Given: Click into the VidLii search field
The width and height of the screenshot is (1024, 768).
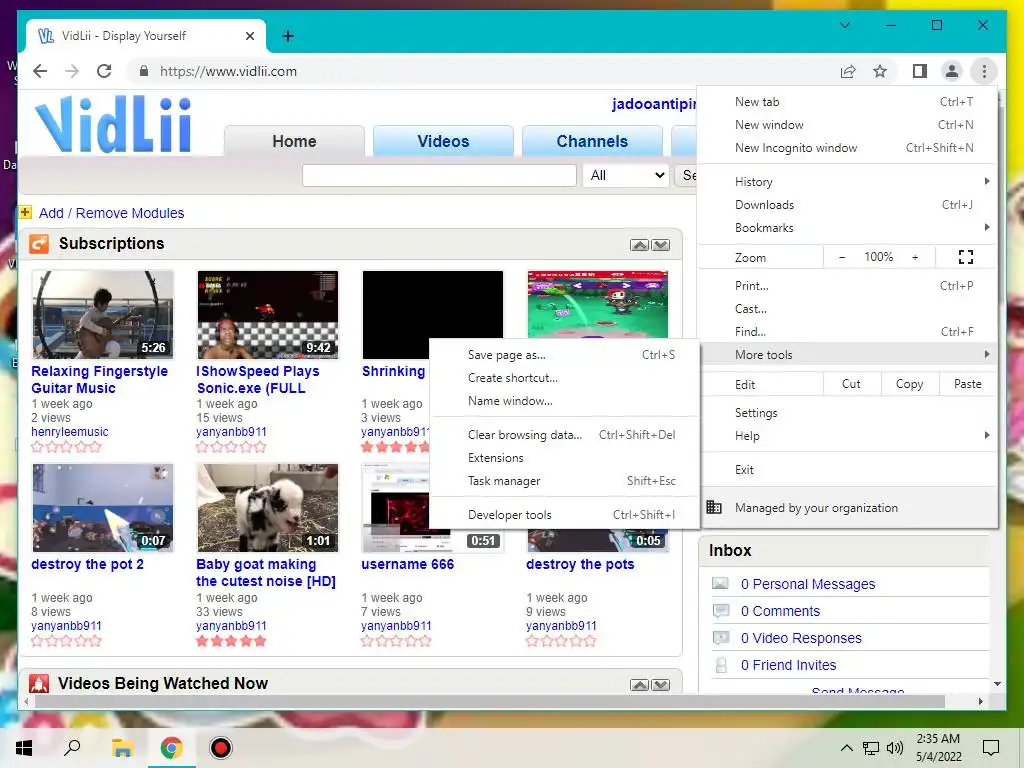Looking at the screenshot, I should pyautogui.click(x=439, y=175).
